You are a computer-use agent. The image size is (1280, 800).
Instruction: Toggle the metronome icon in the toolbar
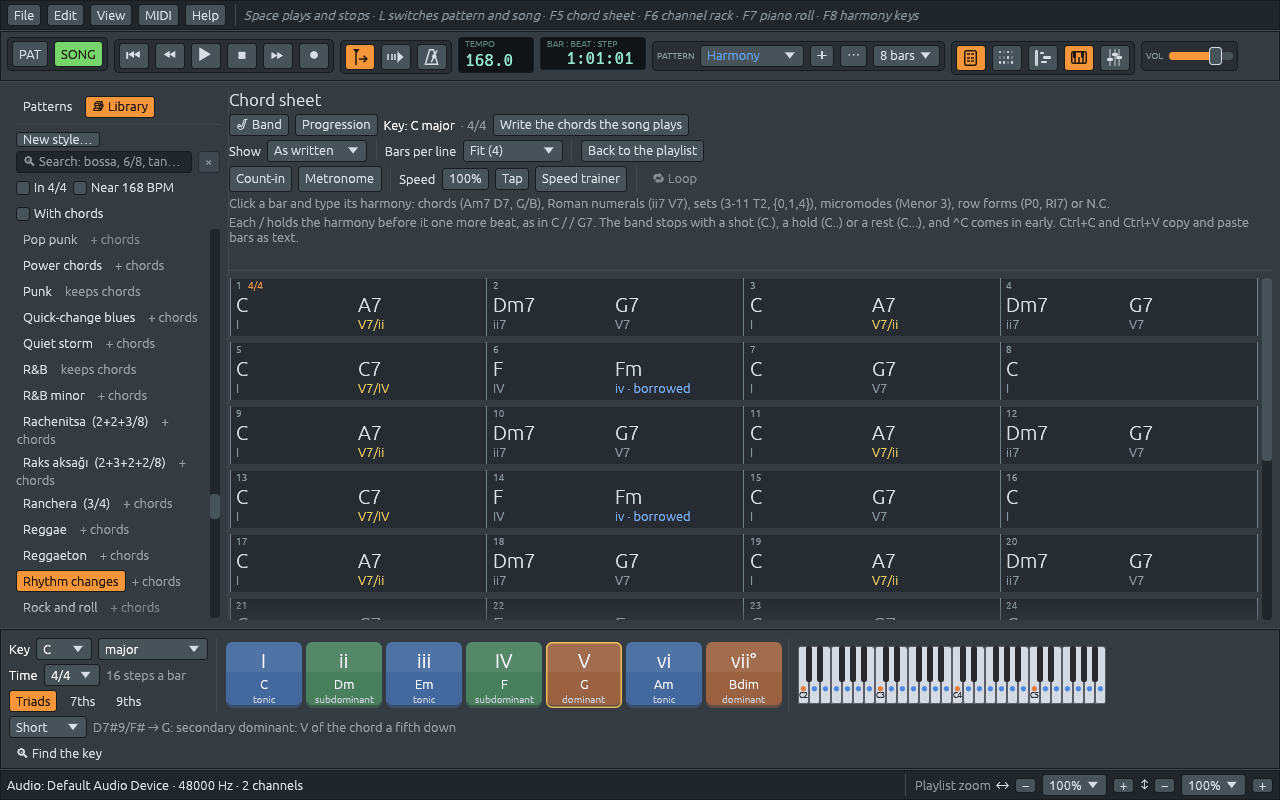[x=432, y=57]
